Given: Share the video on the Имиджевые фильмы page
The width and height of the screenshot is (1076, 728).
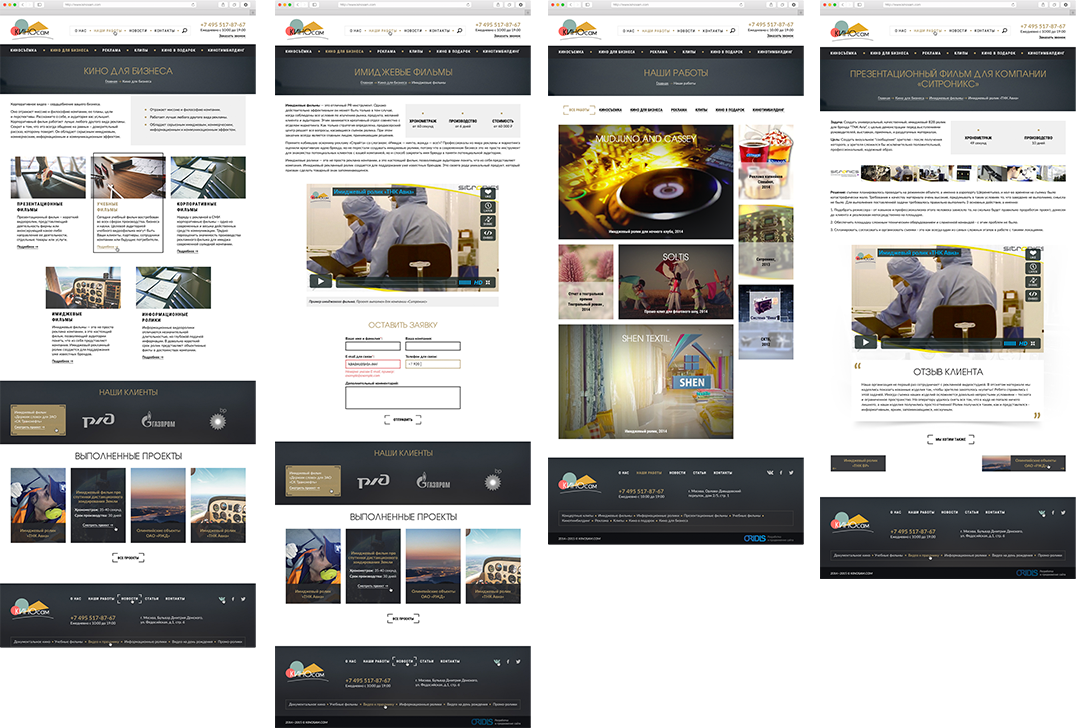Looking at the screenshot, I should (x=488, y=220).
